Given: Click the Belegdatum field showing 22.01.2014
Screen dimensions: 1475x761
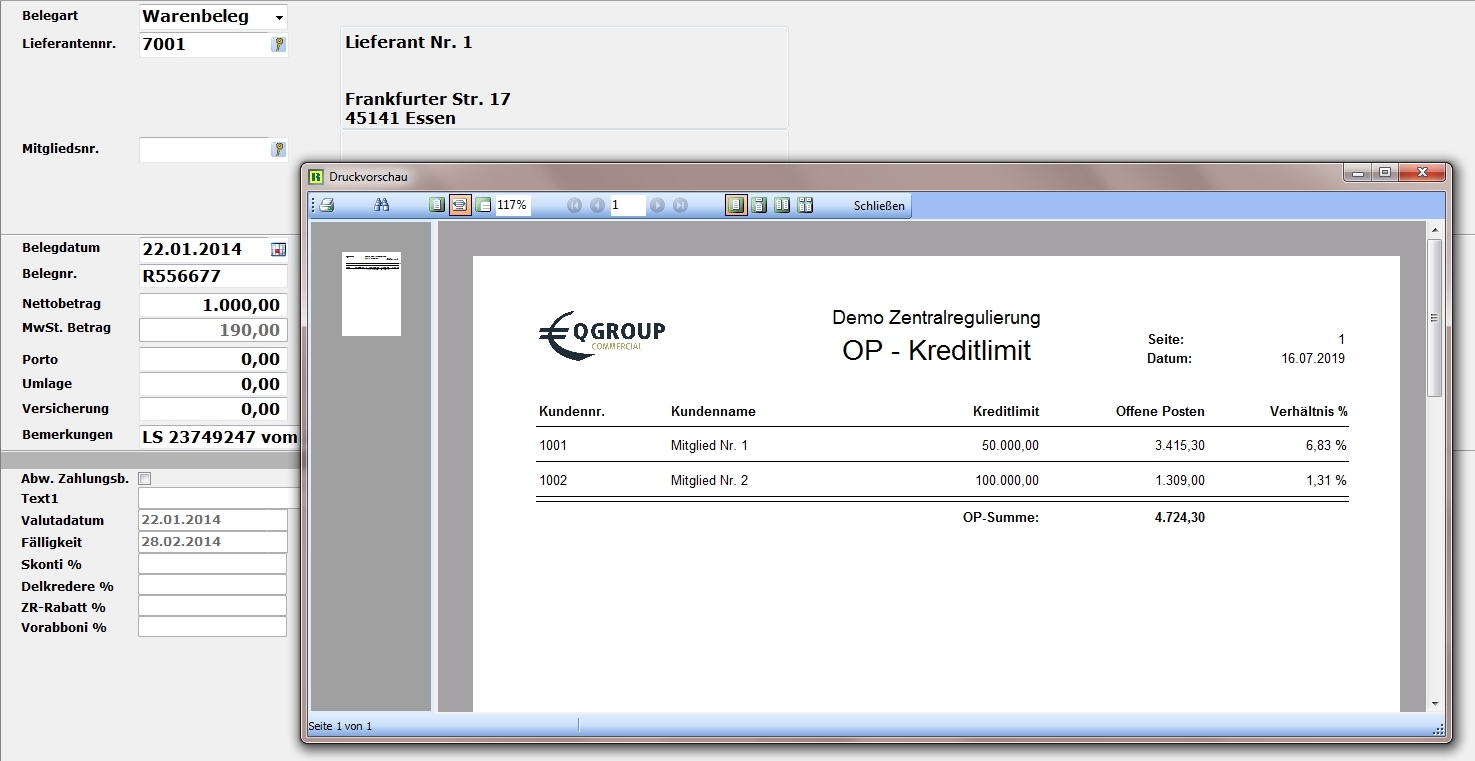Looking at the screenshot, I should (x=205, y=249).
